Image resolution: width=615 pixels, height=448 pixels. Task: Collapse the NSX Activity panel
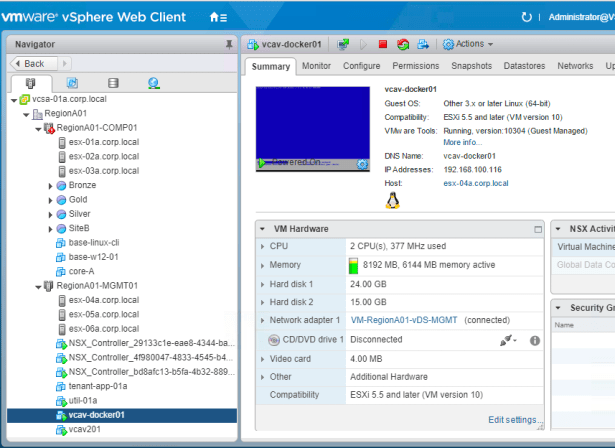(x=558, y=229)
